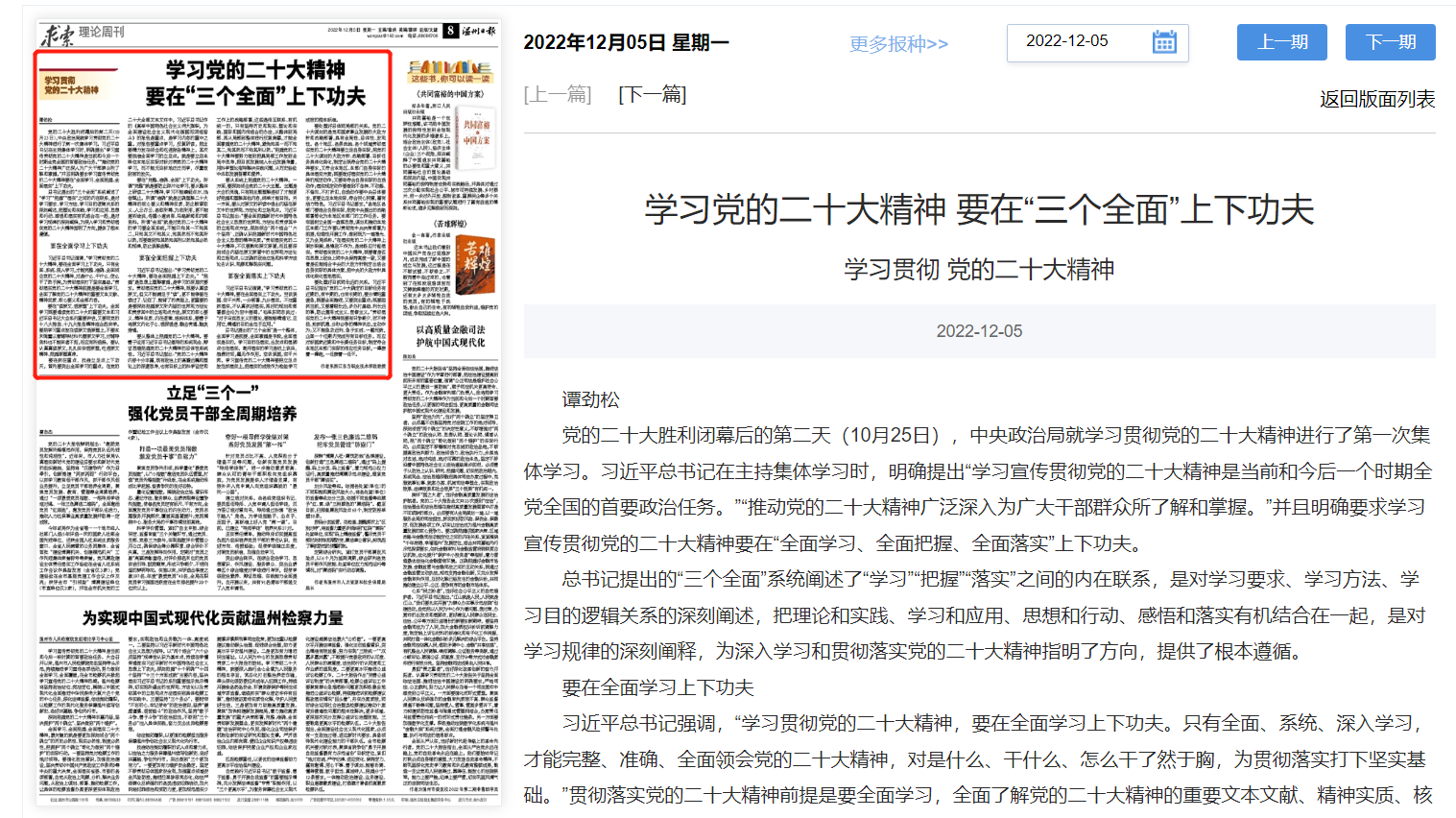Click the main article title heading

(x=978, y=209)
